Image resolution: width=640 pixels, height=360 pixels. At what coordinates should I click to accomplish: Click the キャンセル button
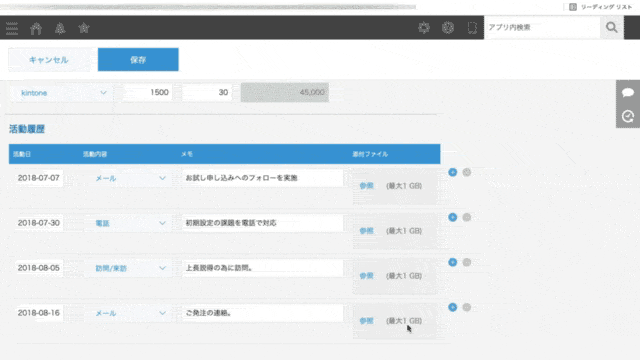(49, 60)
